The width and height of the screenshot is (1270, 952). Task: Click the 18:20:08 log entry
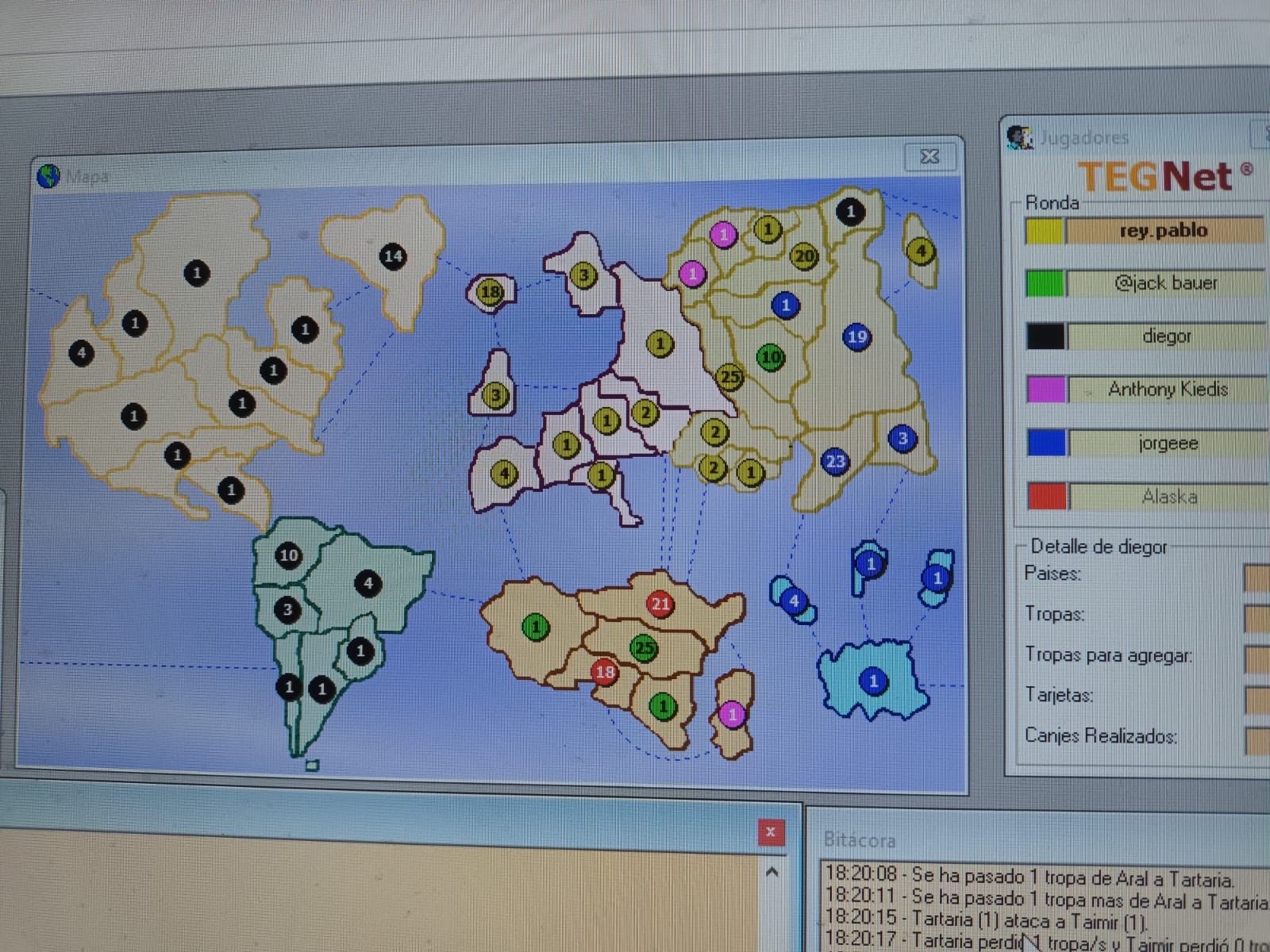pos(1029,877)
